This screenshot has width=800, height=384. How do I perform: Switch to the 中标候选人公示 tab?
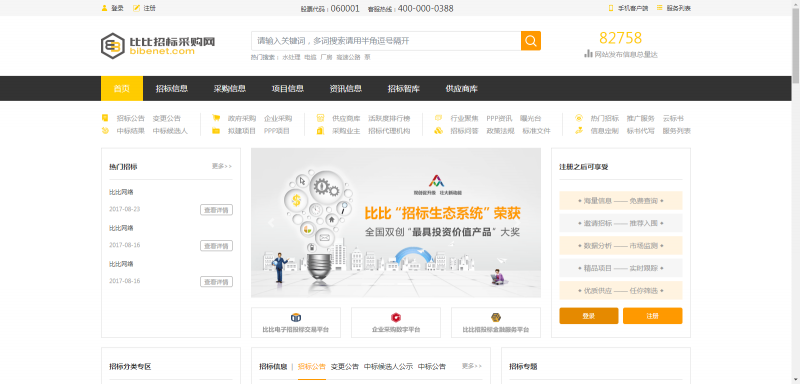click(388, 366)
